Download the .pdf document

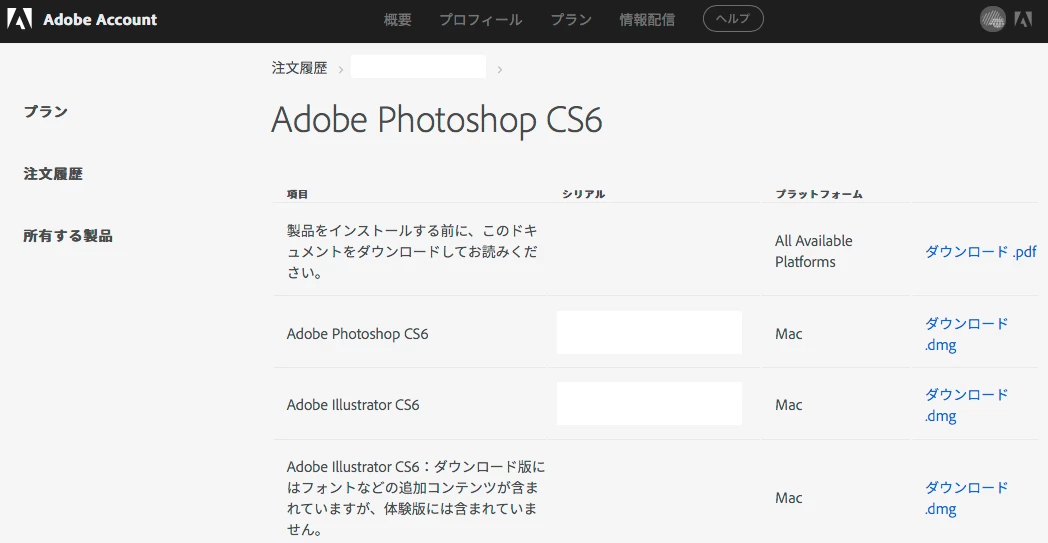pos(980,251)
